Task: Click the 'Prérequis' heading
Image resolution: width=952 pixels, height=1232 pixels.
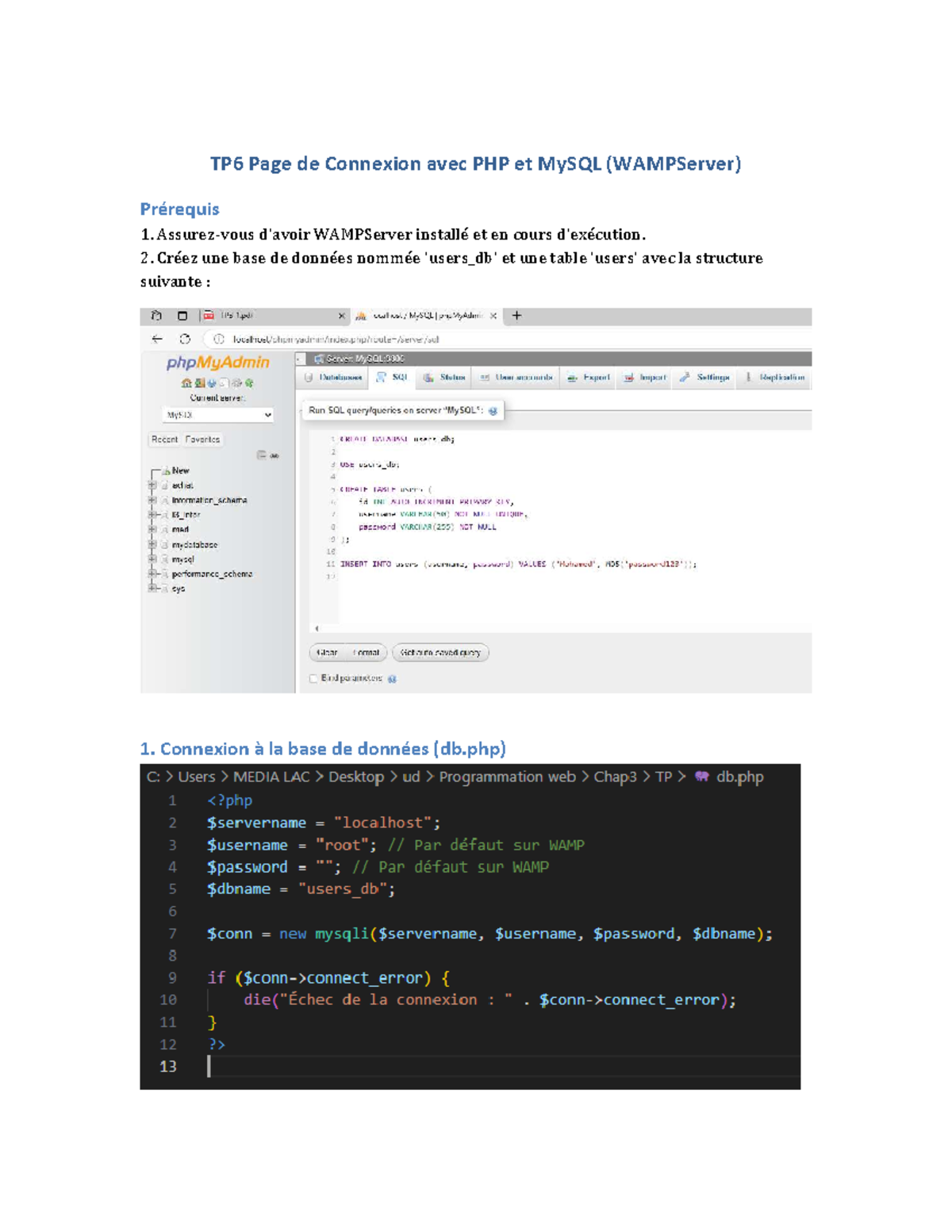Action: click(179, 209)
